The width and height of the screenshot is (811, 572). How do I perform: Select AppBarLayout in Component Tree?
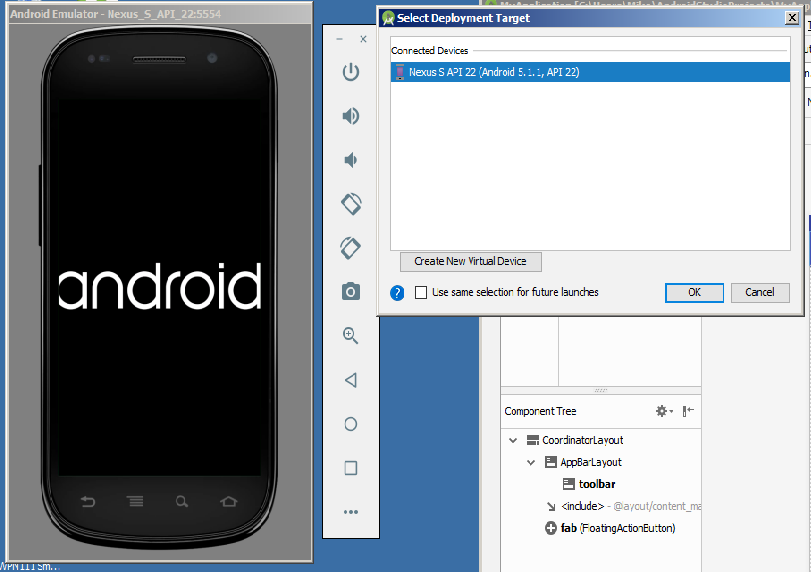coord(591,462)
